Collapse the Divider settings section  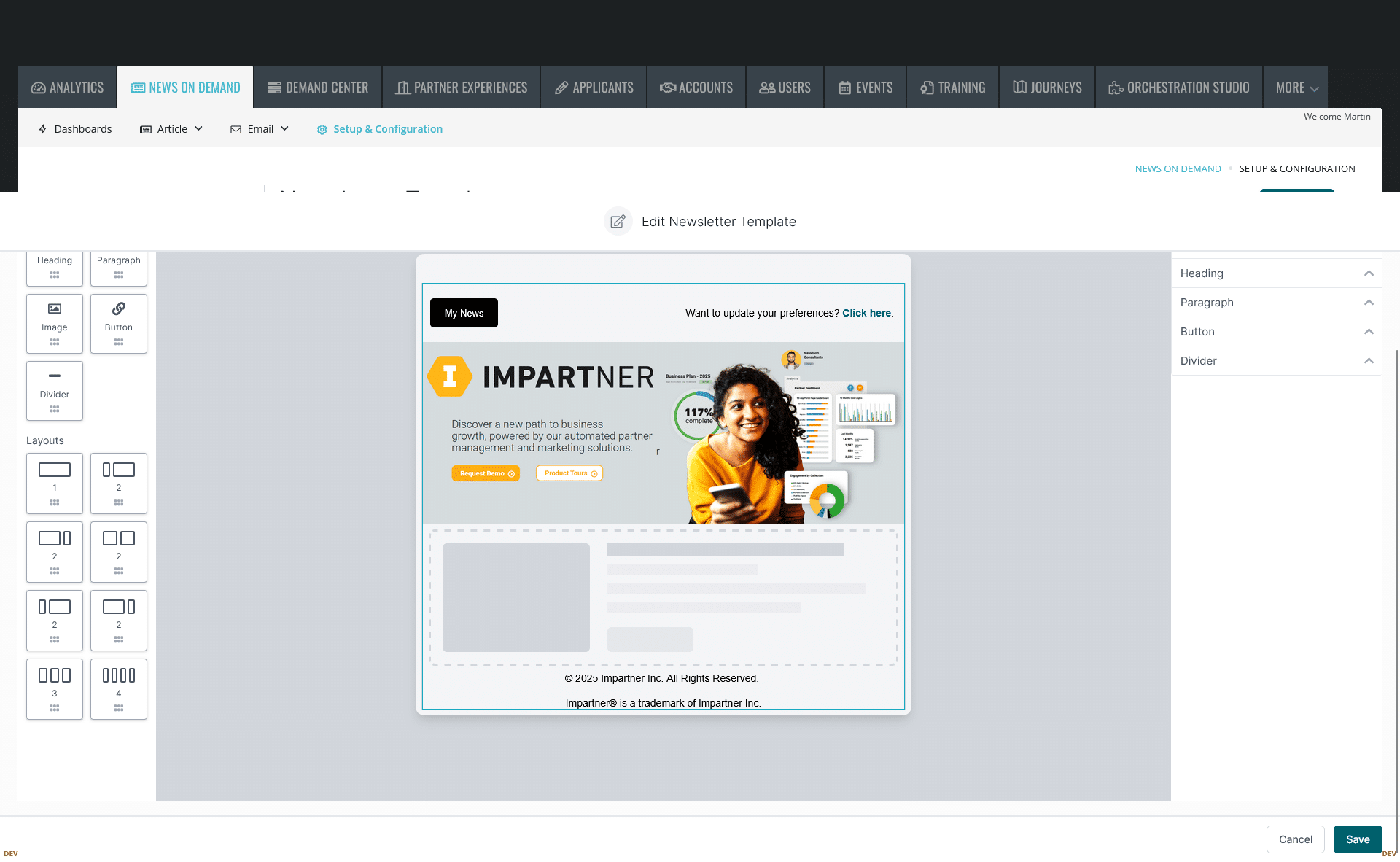tap(1369, 361)
